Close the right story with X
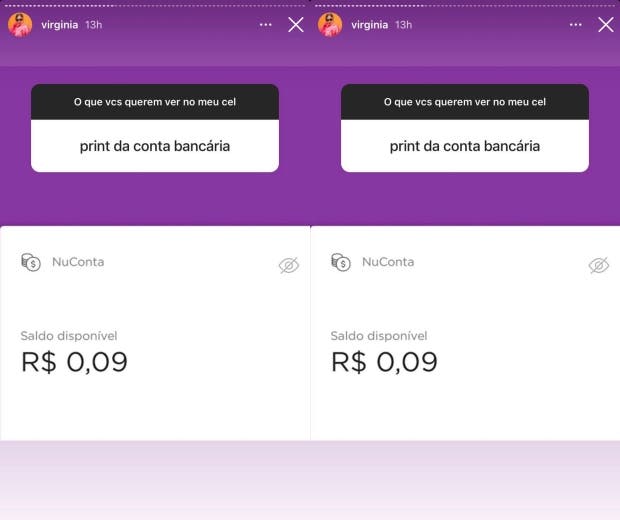The height and width of the screenshot is (520, 620). [606, 25]
